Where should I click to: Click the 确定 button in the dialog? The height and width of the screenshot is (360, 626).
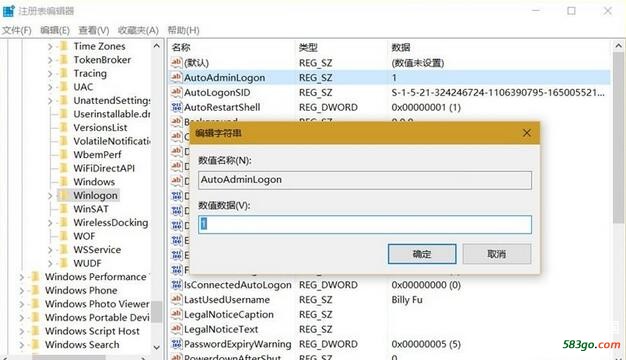click(422, 254)
